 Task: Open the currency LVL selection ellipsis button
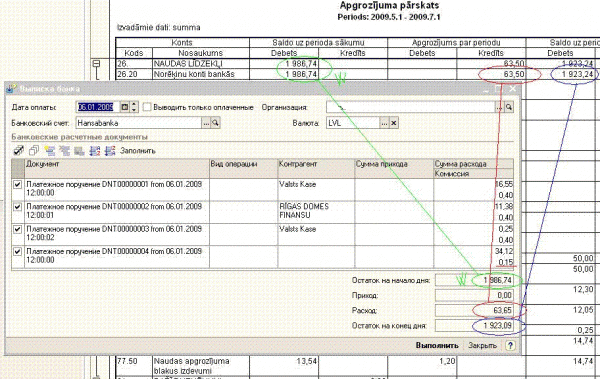point(384,123)
